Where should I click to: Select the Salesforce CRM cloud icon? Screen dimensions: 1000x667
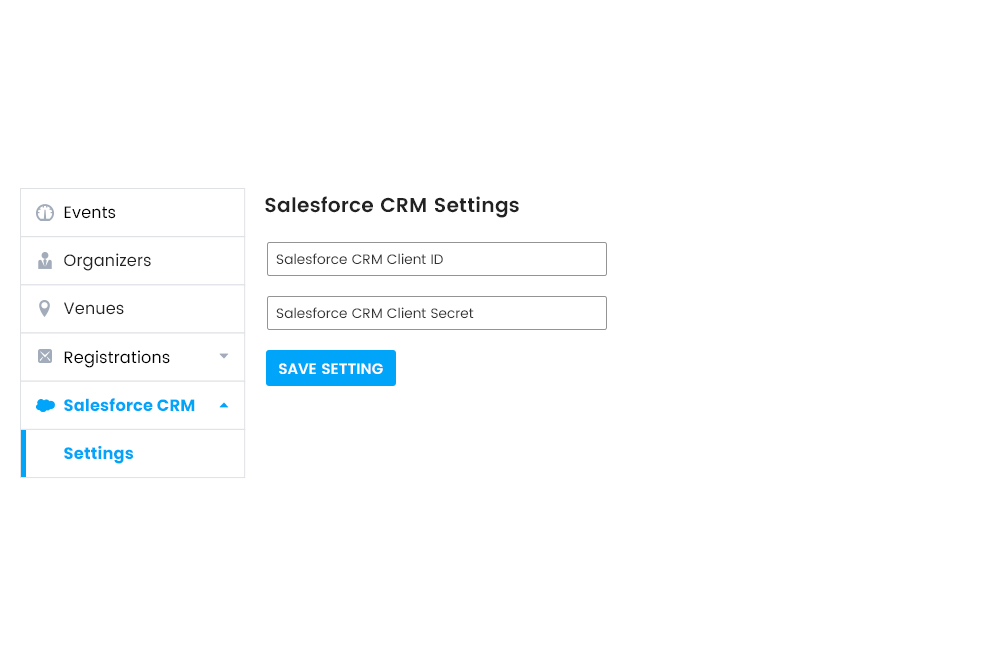point(44,405)
